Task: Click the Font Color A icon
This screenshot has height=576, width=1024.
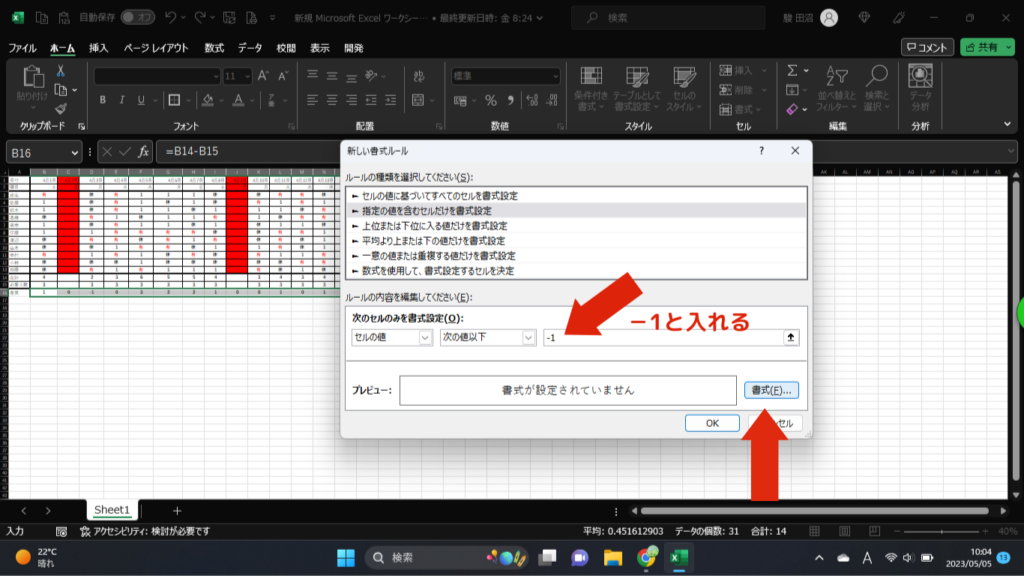Action: click(238, 100)
